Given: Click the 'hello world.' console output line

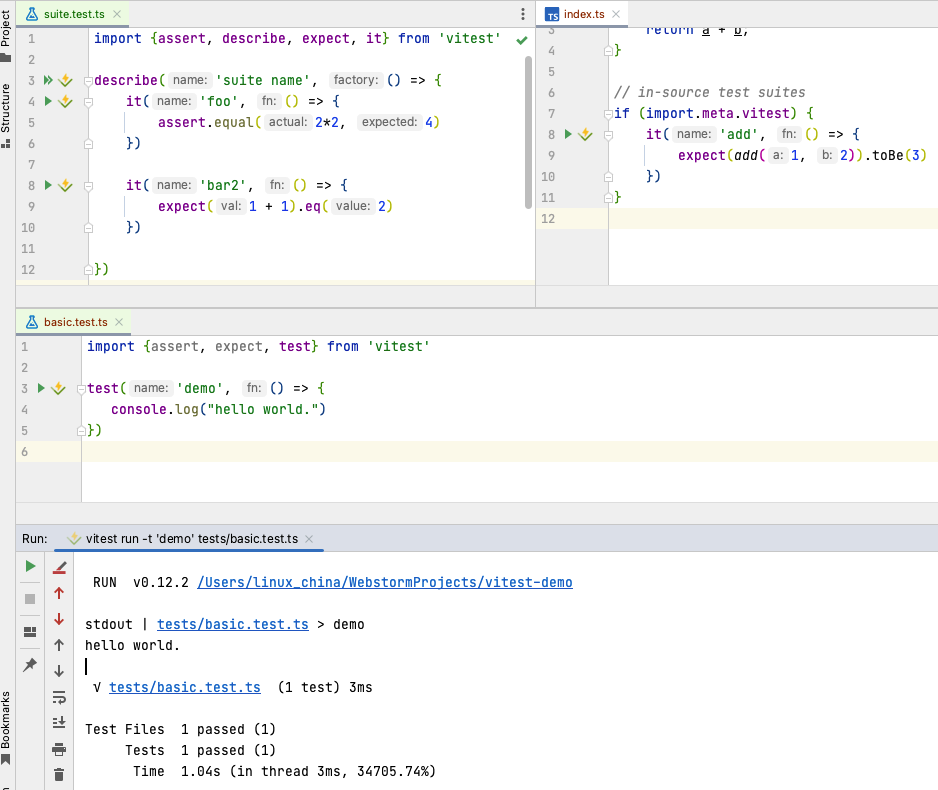Looking at the screenshot, I should [x=132, y=646].
